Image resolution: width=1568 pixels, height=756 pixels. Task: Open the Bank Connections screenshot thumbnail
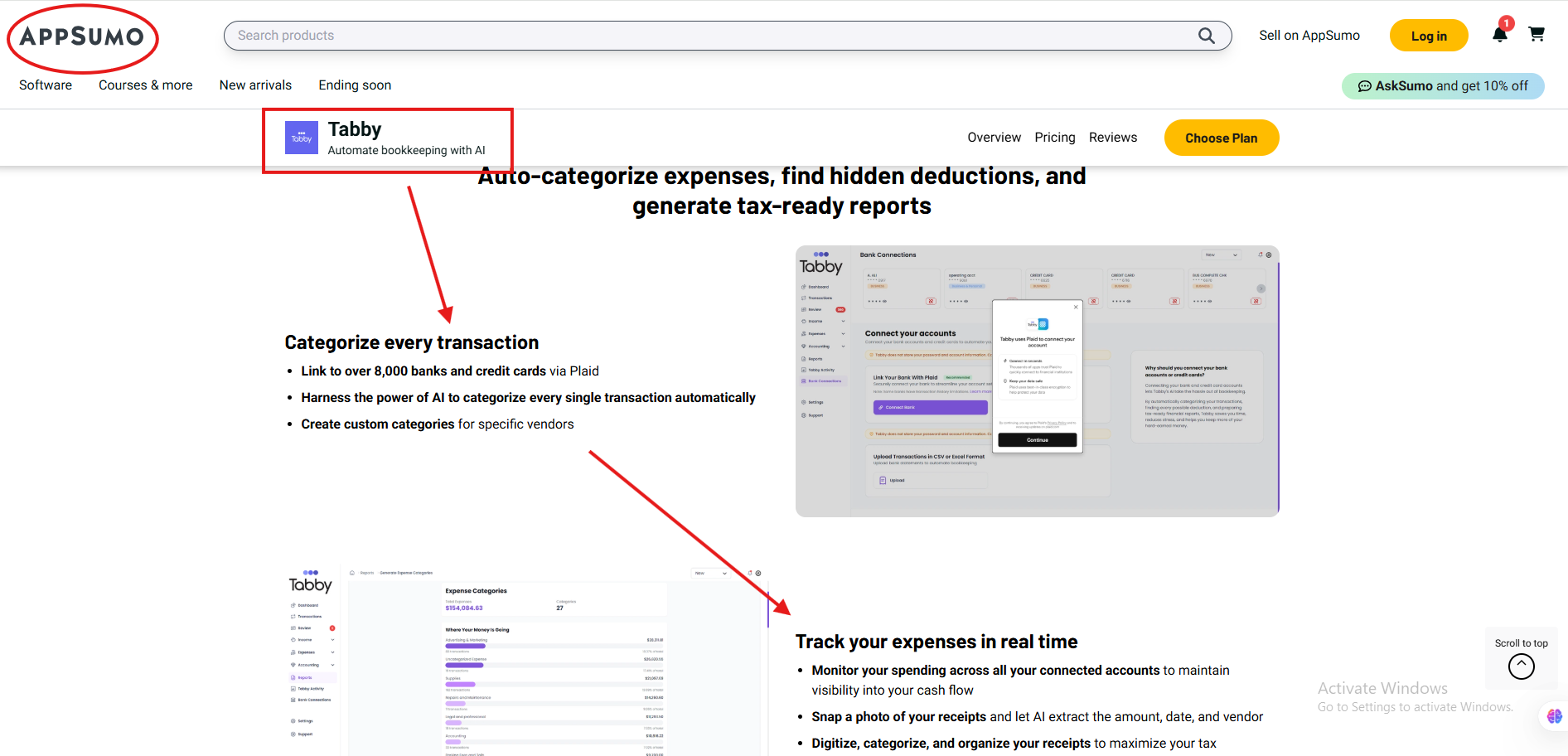[x=1037, y=381]
